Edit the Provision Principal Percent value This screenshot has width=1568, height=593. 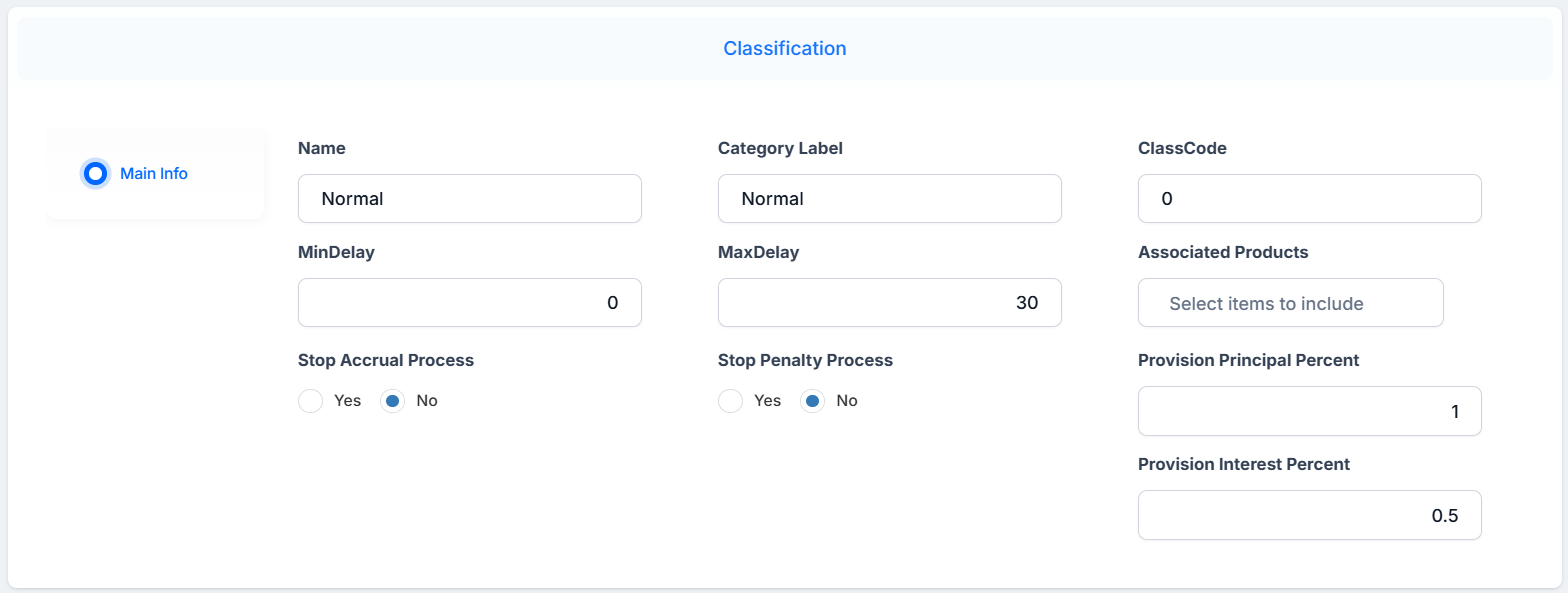tap(1310, 411)
